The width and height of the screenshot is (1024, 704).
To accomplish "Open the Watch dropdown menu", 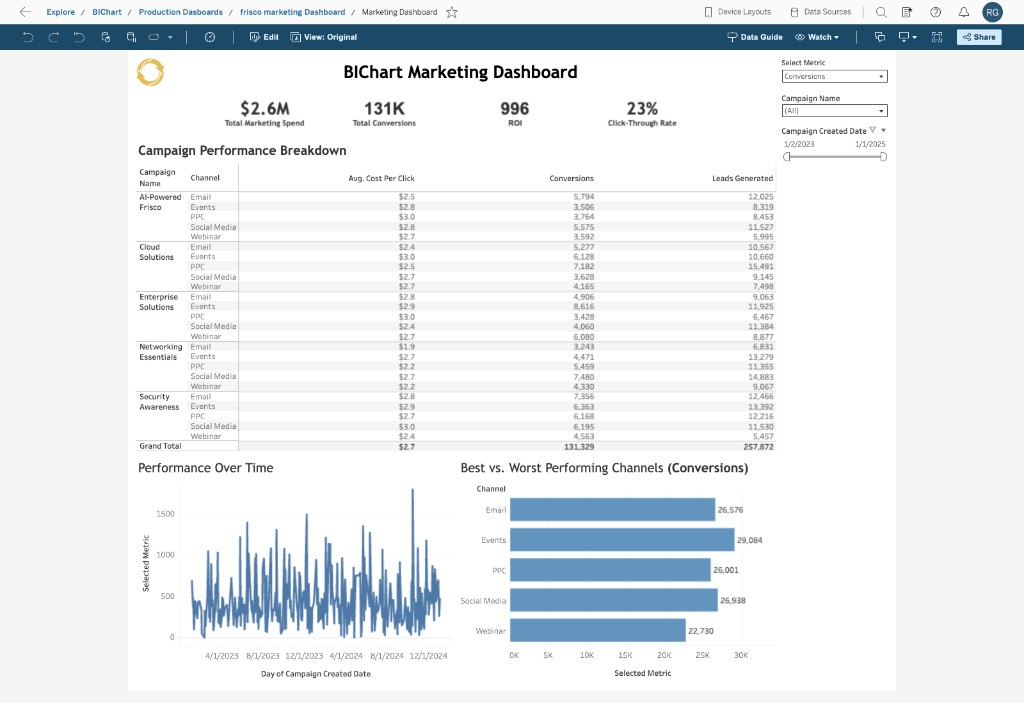I will point(817,37).
